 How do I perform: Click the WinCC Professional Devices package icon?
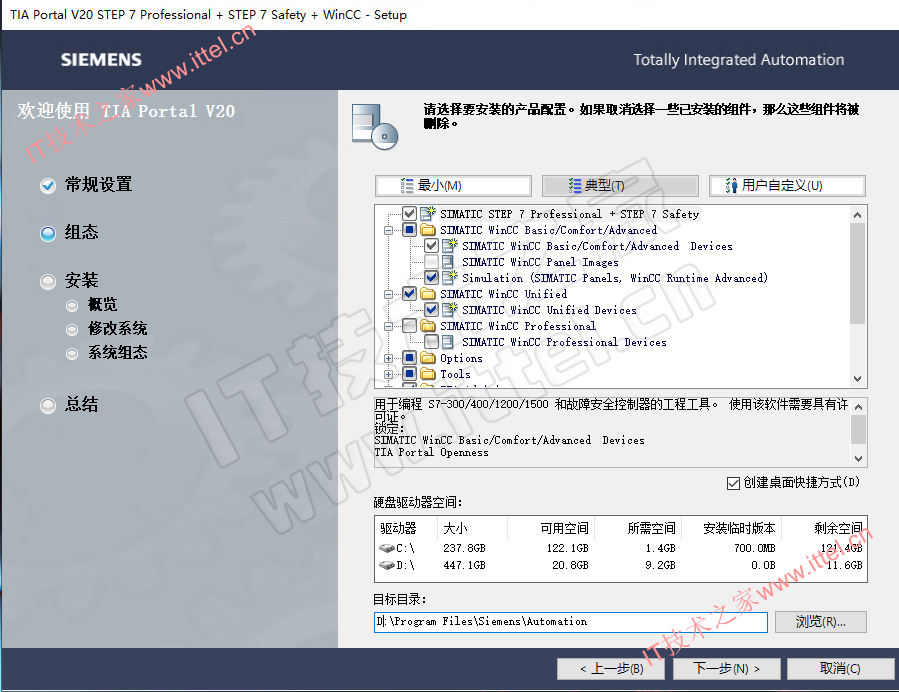point(448,342)
